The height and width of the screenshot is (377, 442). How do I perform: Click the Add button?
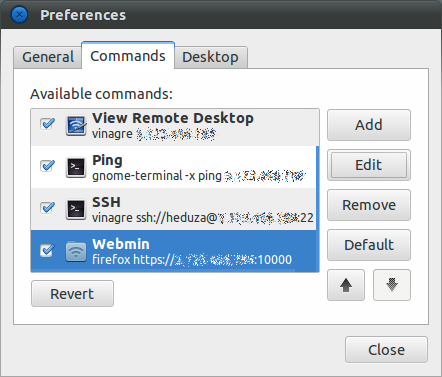pos(369,125)
